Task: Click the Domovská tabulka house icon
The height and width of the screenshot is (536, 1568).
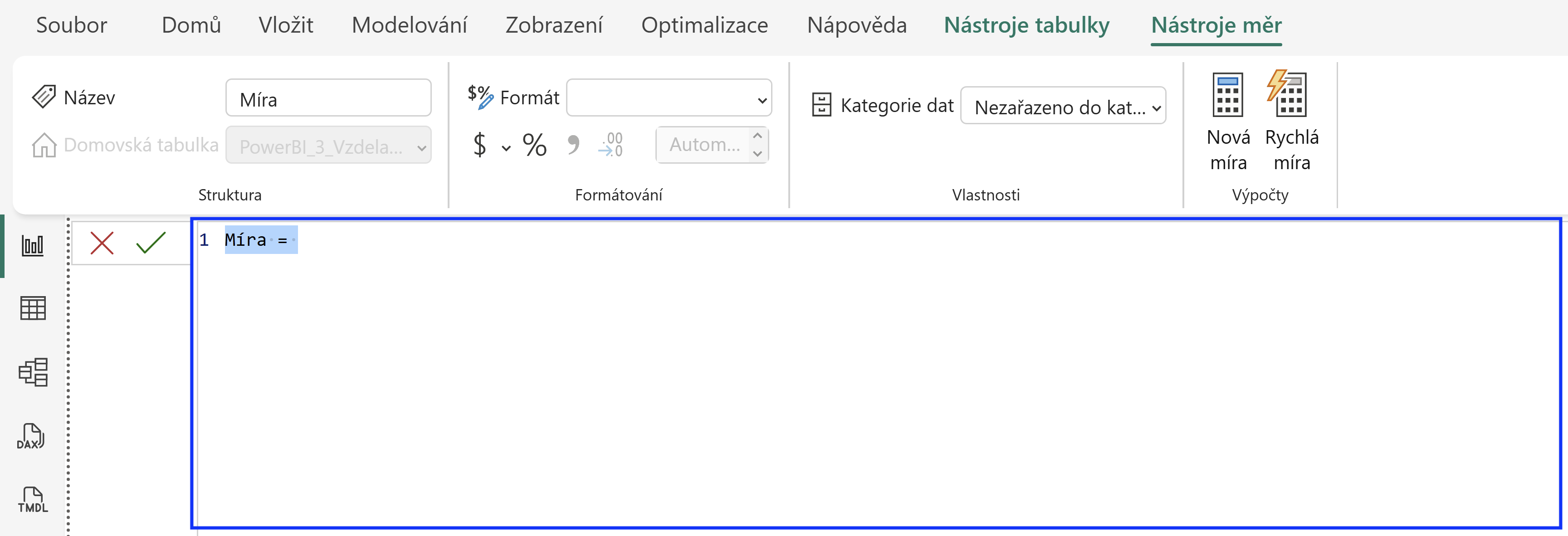Action: tap(44, 145)
